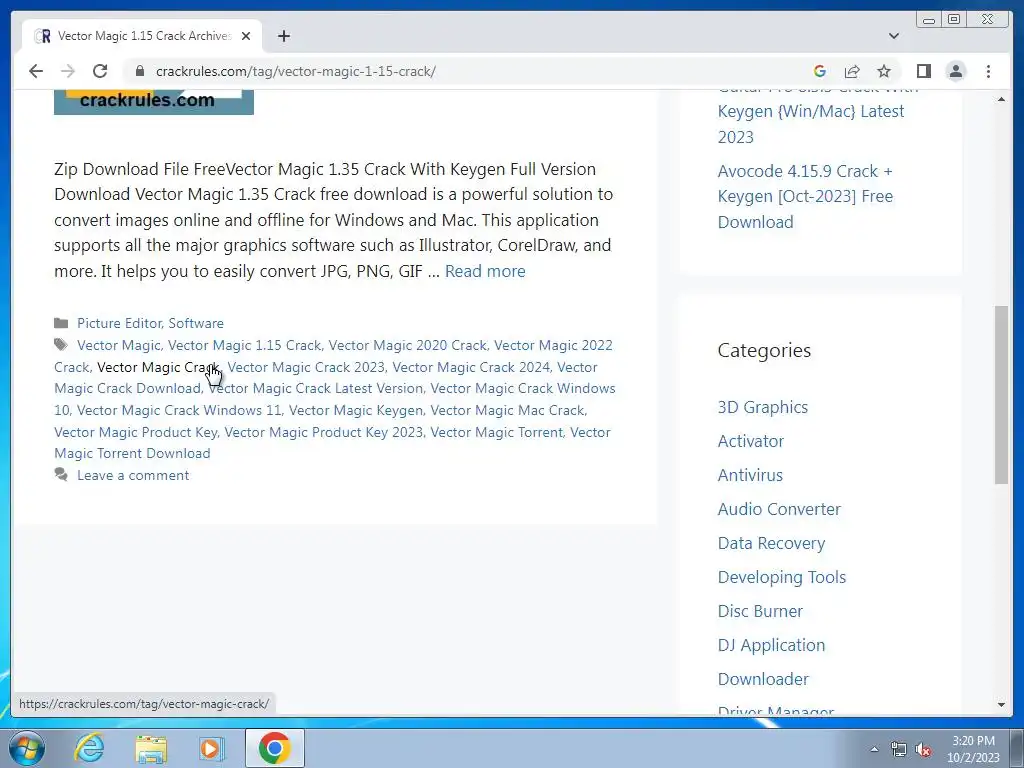Click the address bar URL
Image resolution: width=1024 pixels, height=768 pixels.
[x=295, y=71]
